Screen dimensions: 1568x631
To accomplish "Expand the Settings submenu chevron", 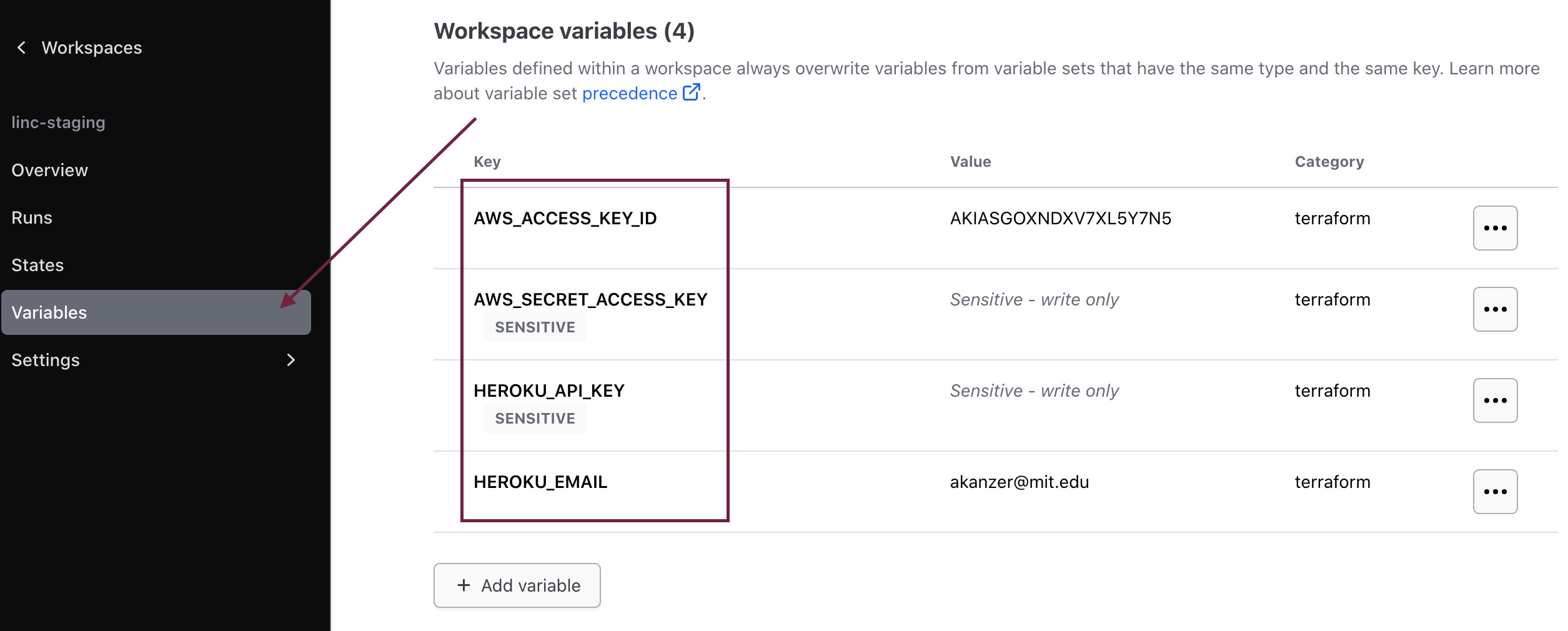I will point(290,360).
